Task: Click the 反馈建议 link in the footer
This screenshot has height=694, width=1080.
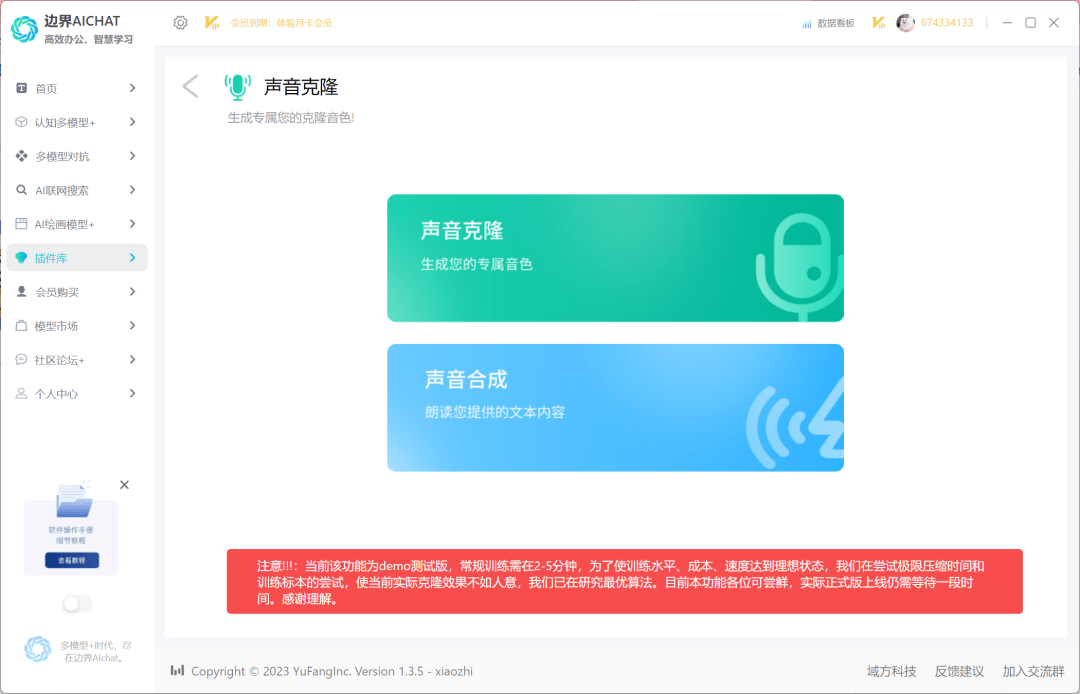Action: click(x=956, y=671)
